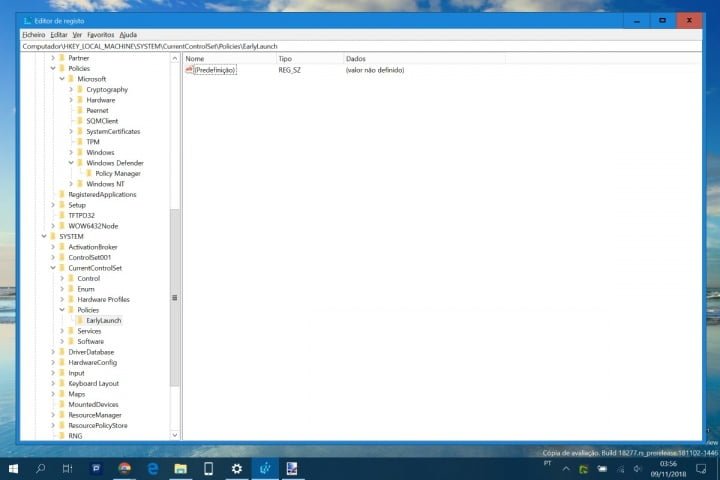Image resolution: width=720 pixels, height=480 pixels.
Task: Click the Tipo column header
Action: pos(310,58)
